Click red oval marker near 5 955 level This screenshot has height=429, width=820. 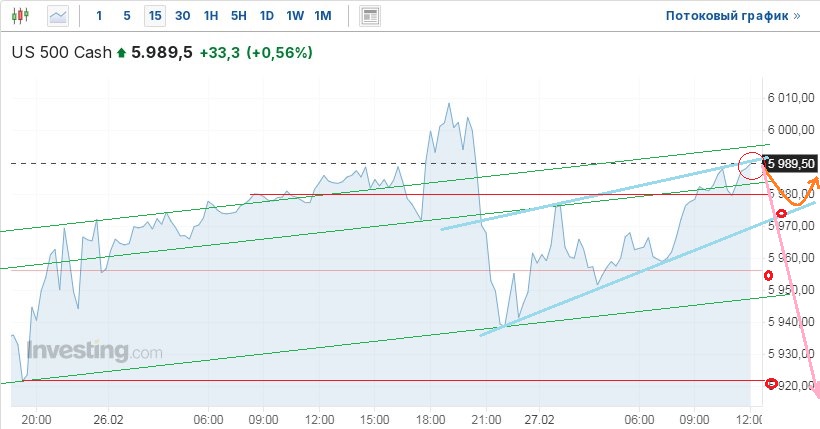click(768, 275)
